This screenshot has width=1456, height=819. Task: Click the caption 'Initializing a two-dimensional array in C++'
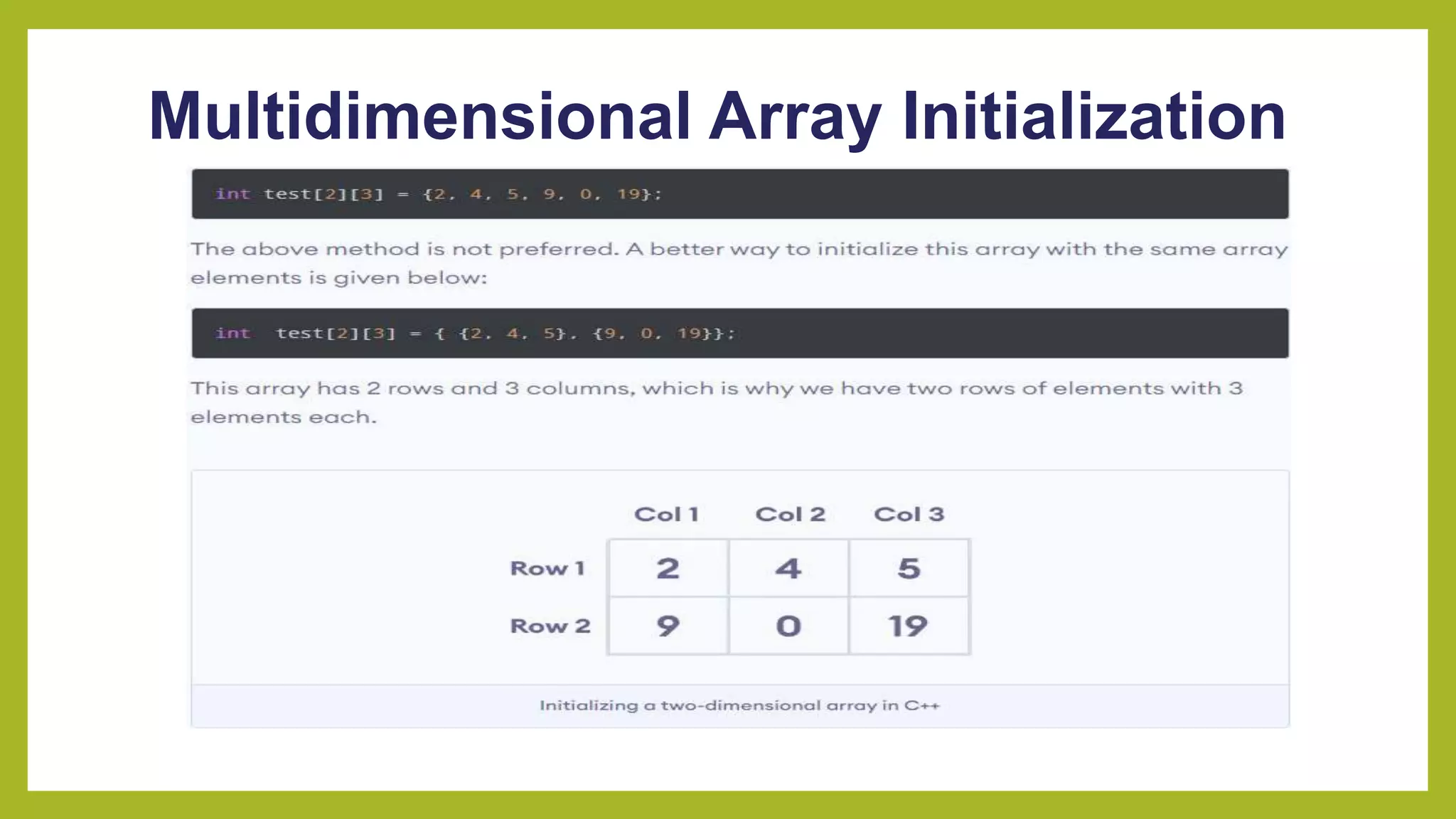pyautogui.click(x=739, y=705)
